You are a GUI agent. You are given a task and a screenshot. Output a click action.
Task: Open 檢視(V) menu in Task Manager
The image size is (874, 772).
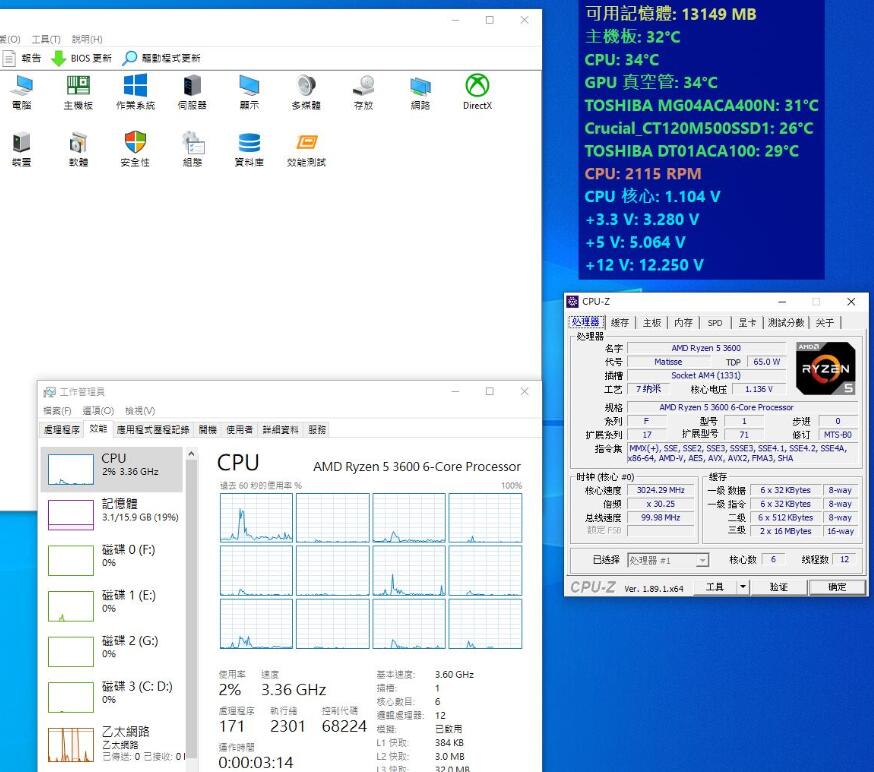point(140,411)
